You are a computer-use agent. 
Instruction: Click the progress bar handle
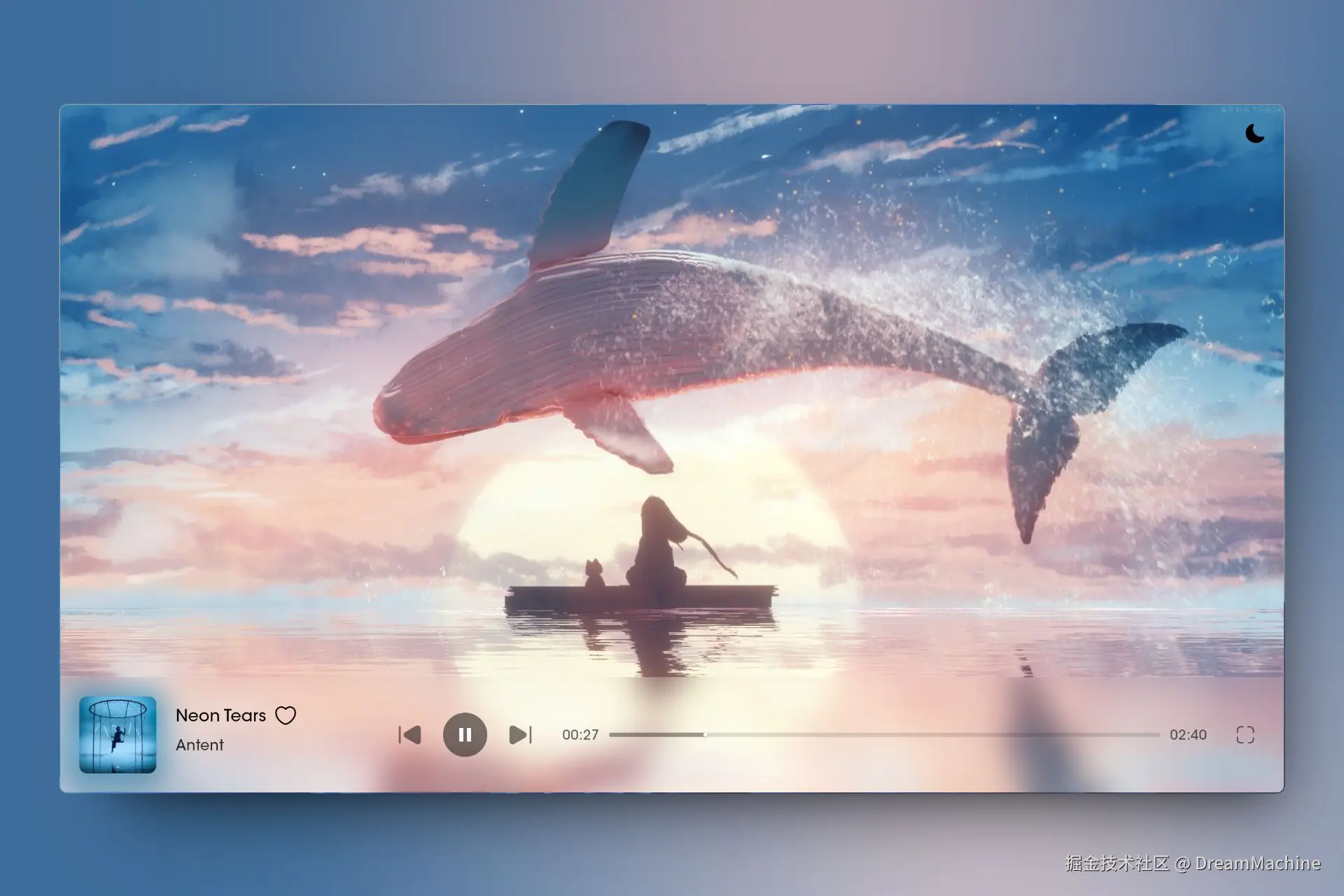pos(705,735)
